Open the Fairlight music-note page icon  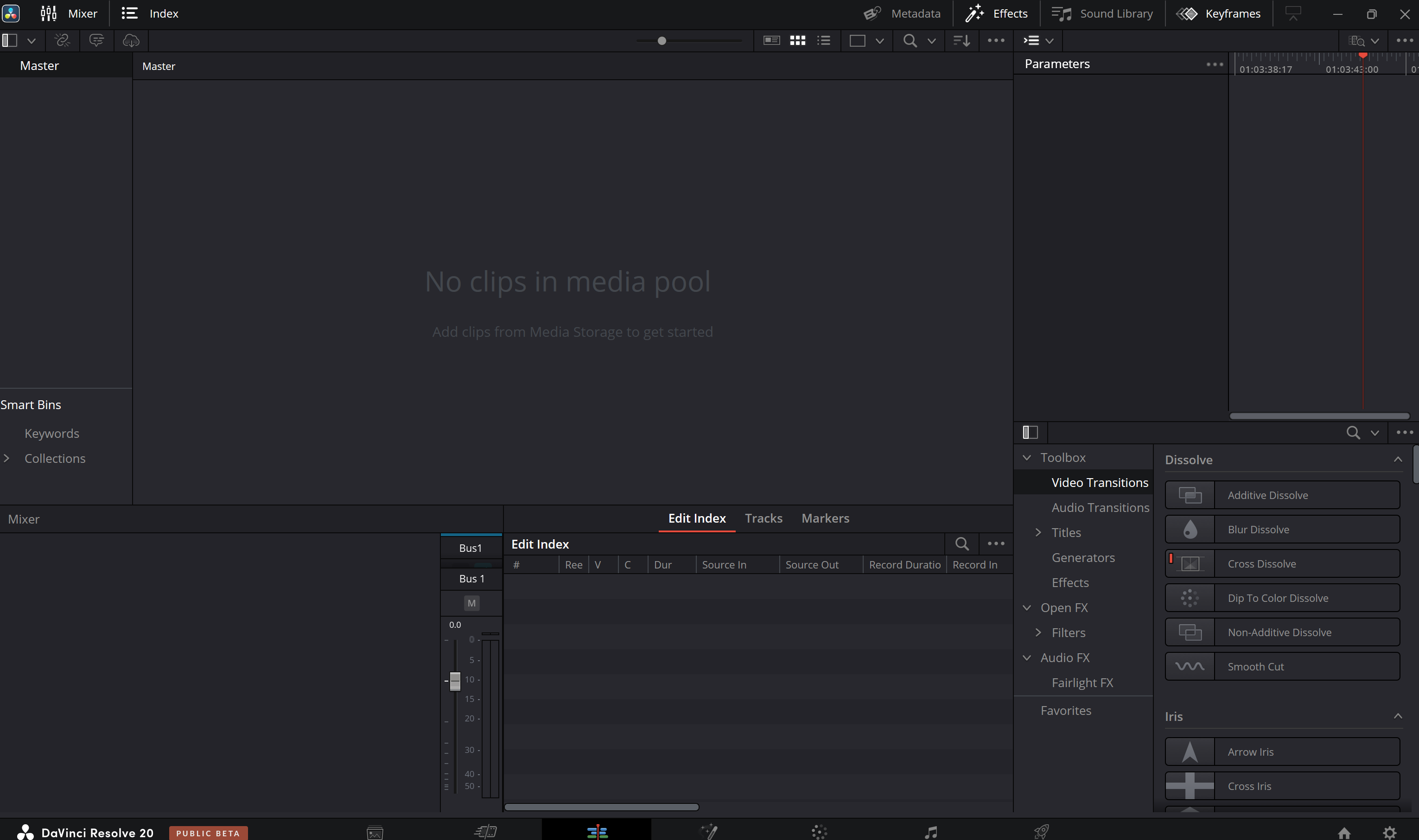[931, 832]
